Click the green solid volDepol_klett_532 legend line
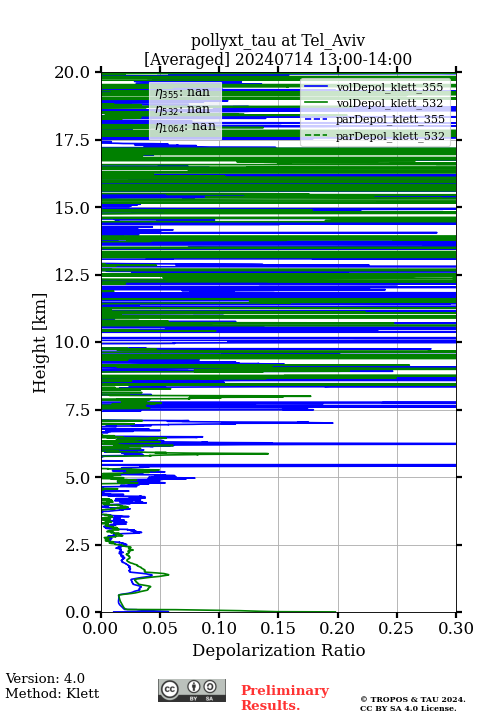The image size is (480, 720). pos(316,103)
